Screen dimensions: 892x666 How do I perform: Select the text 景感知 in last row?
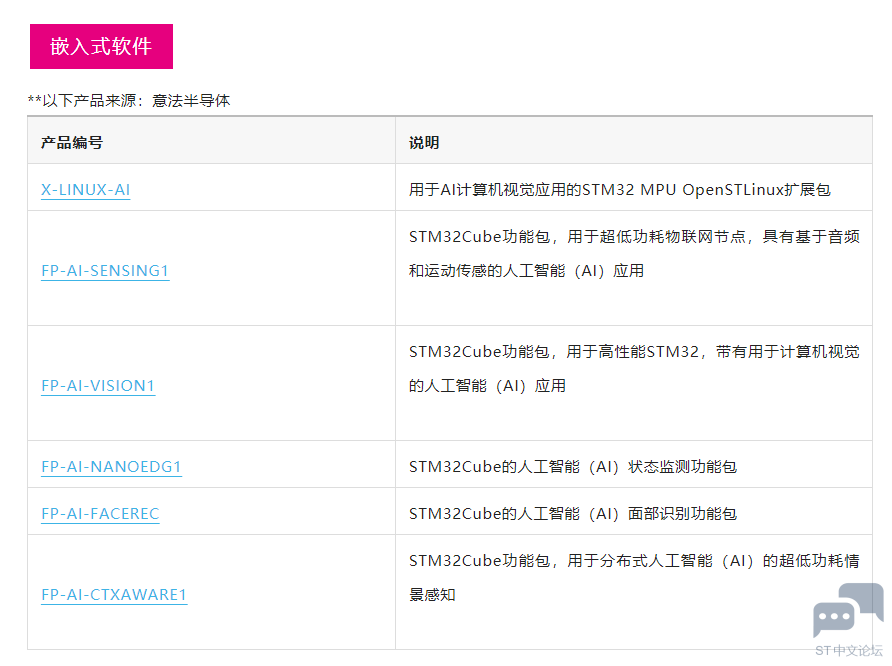click(x=432, y=595)
